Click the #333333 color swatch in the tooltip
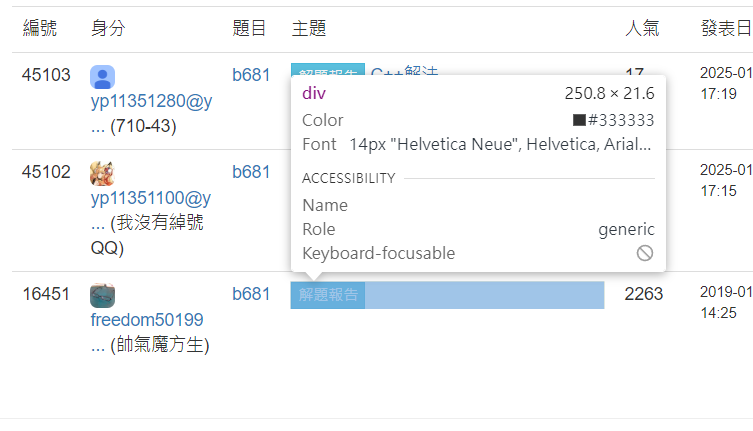The image size is (753, 431). pos(579,120)
